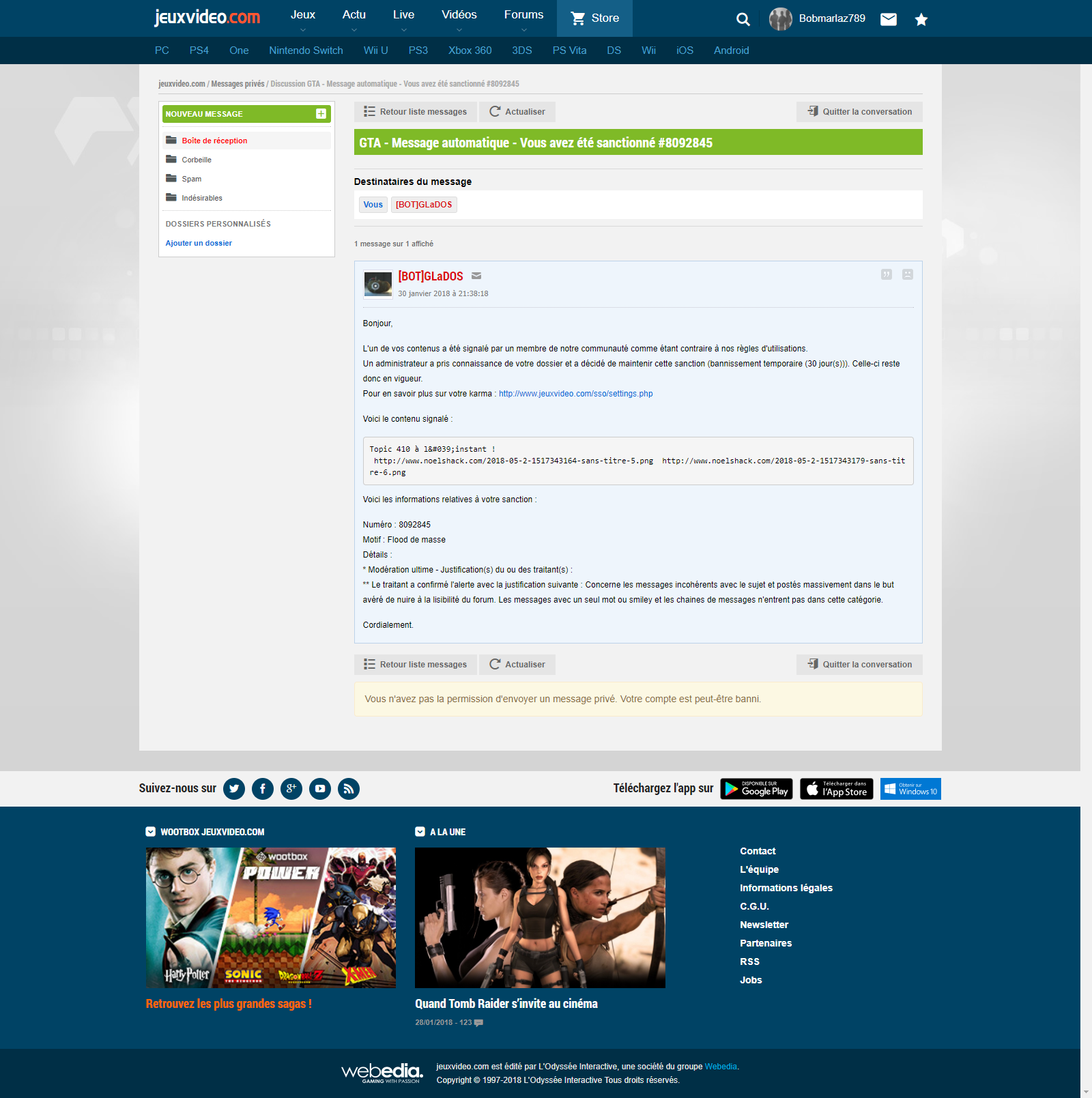Open the Boîte de réception folder
This screenshot has width=1092, height=1098.
pos(246,141)
